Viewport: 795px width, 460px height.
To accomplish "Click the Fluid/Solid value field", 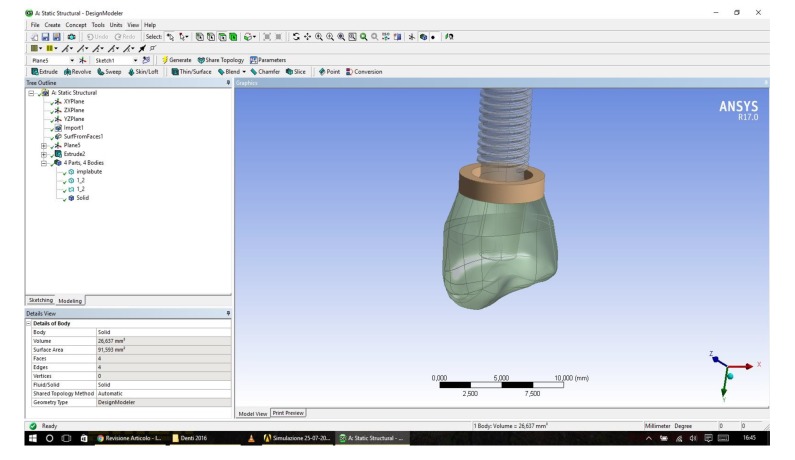I will [160, 384].
